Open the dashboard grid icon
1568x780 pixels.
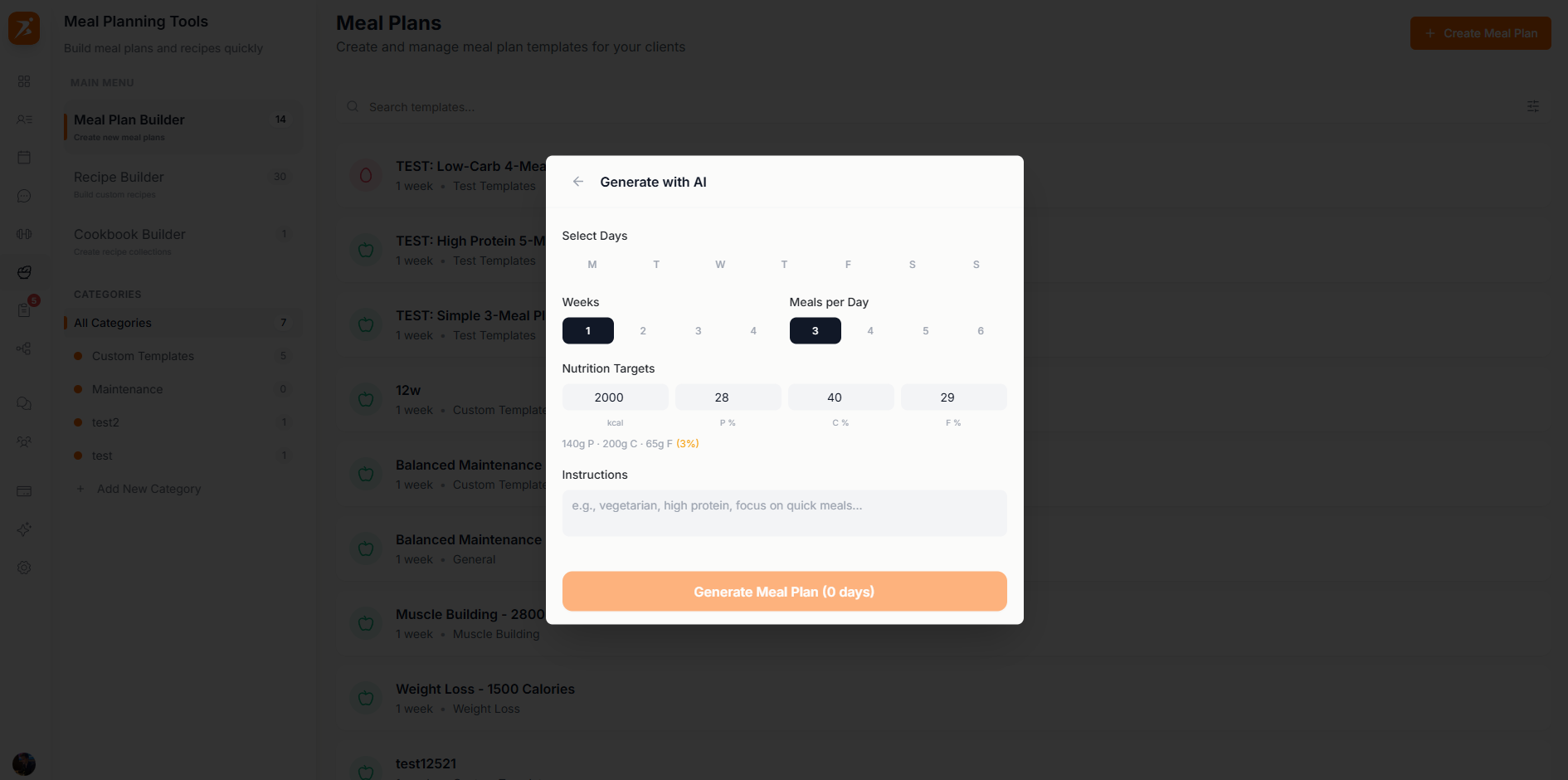tap(24, 81)
